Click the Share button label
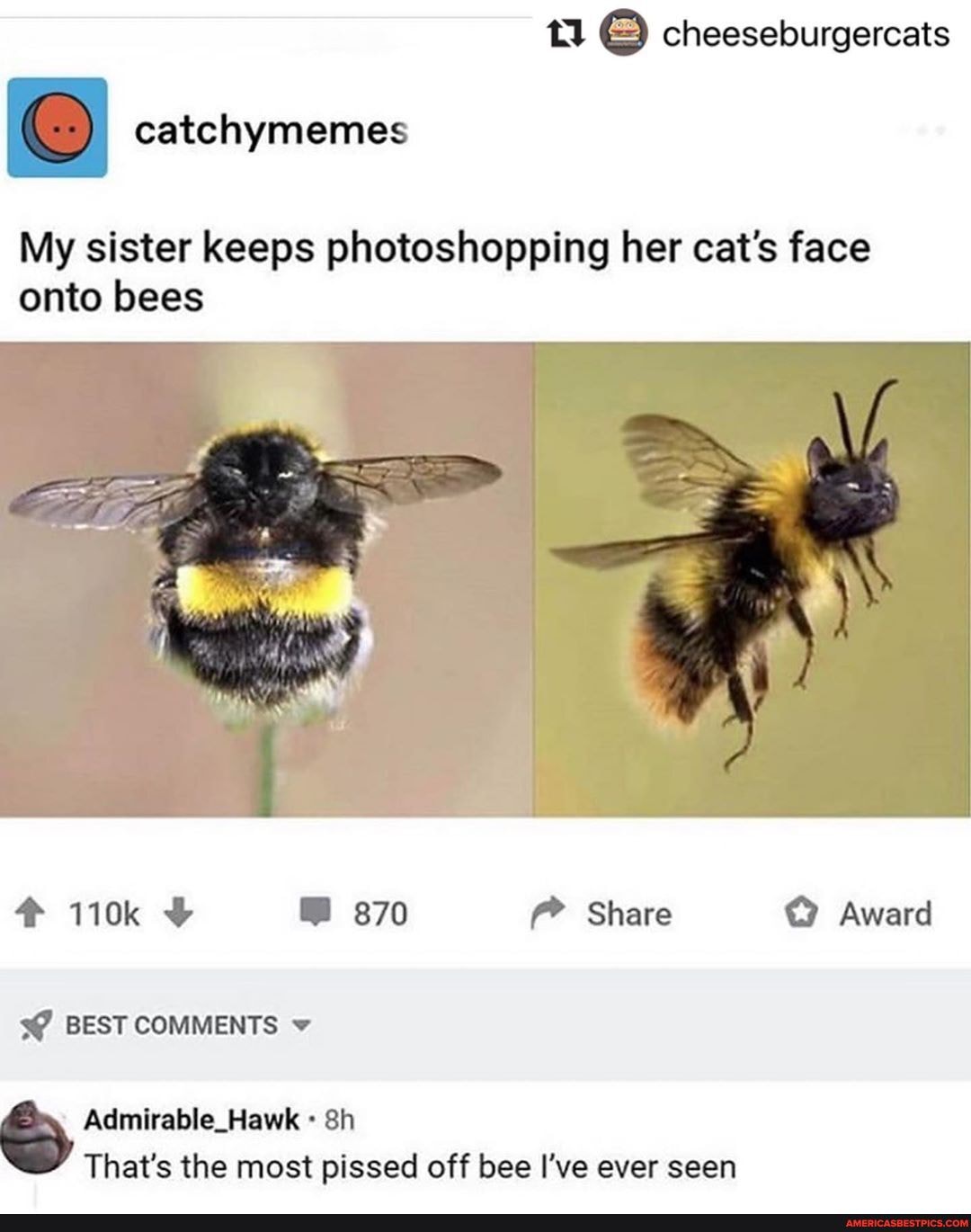 tap(629, 914)
